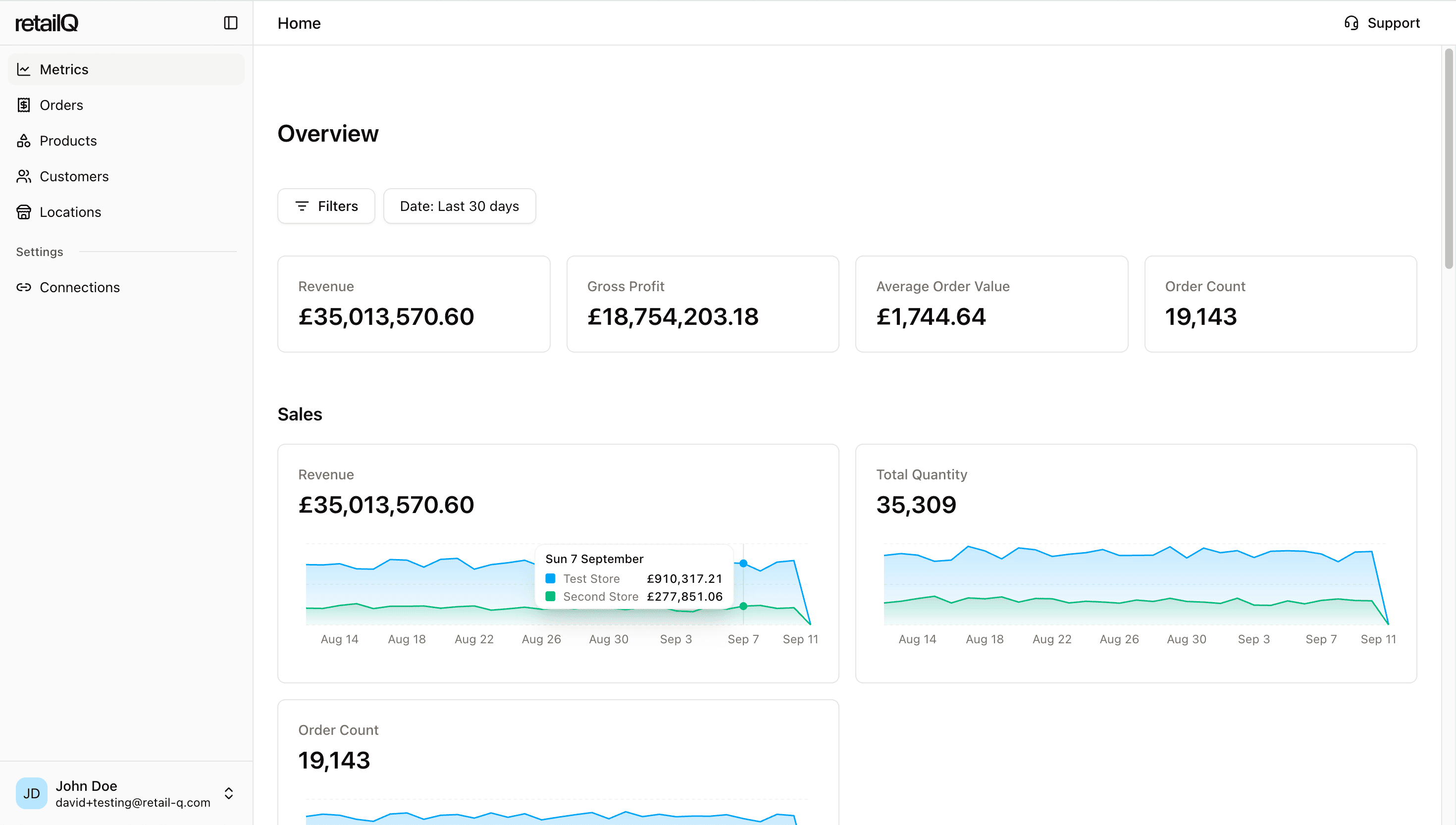Click the Support text link
Image resolution: width=1456 pixels, height=825 pixels.
[x=1394, y=23]
